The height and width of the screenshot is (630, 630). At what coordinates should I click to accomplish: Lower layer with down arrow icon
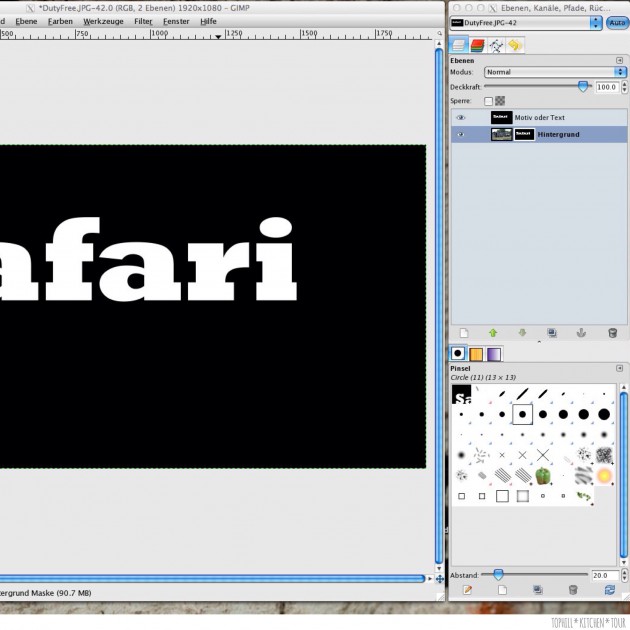[522, 333]
